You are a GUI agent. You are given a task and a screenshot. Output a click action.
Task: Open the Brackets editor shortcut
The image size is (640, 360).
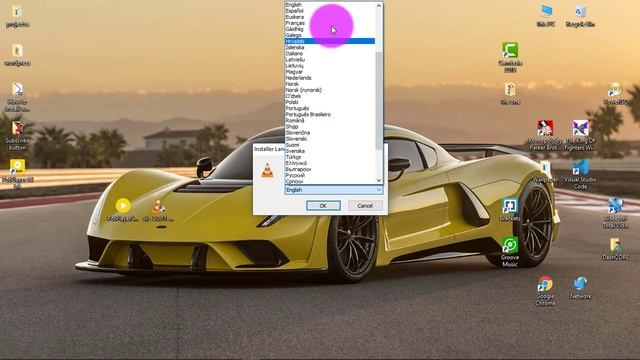(510, 210)
